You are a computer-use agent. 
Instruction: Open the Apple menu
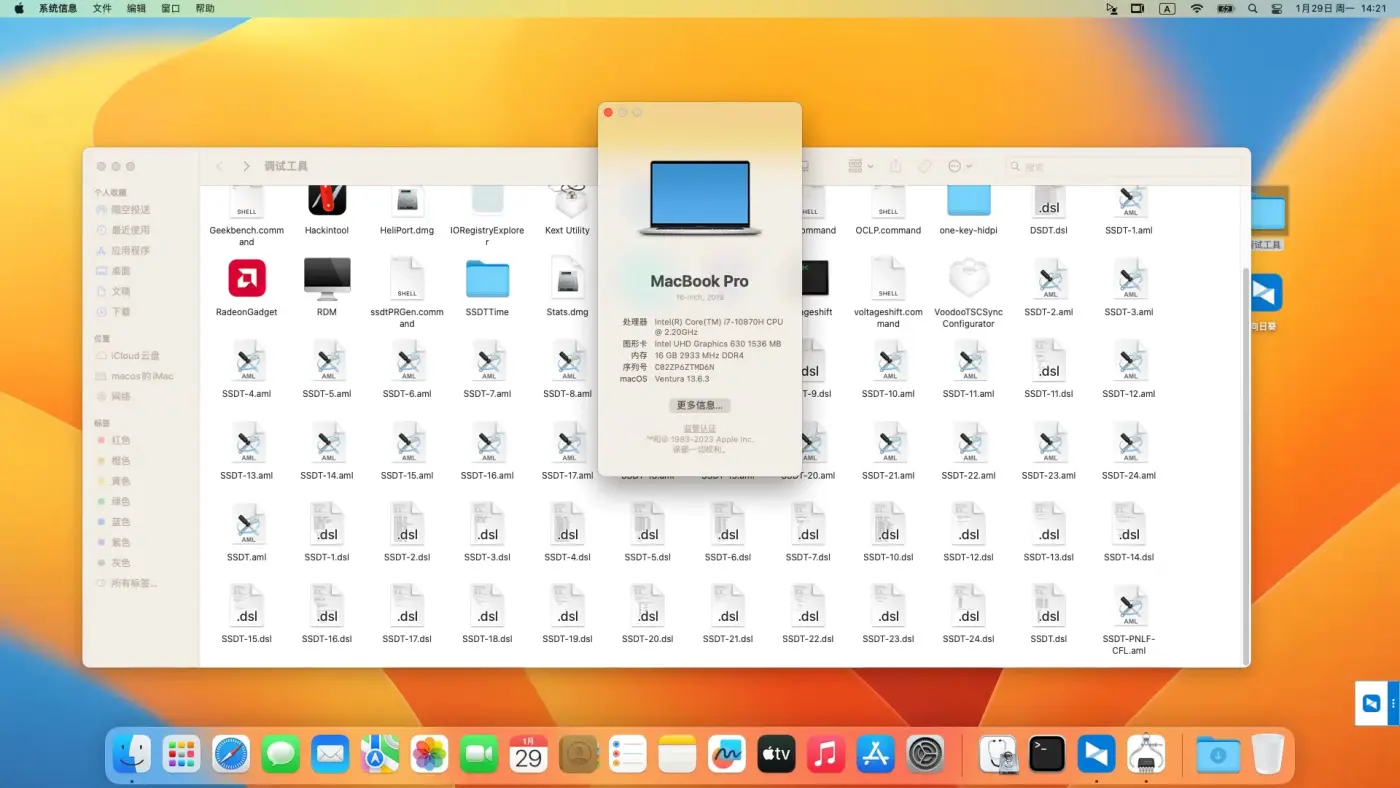[x=18, y=8]
